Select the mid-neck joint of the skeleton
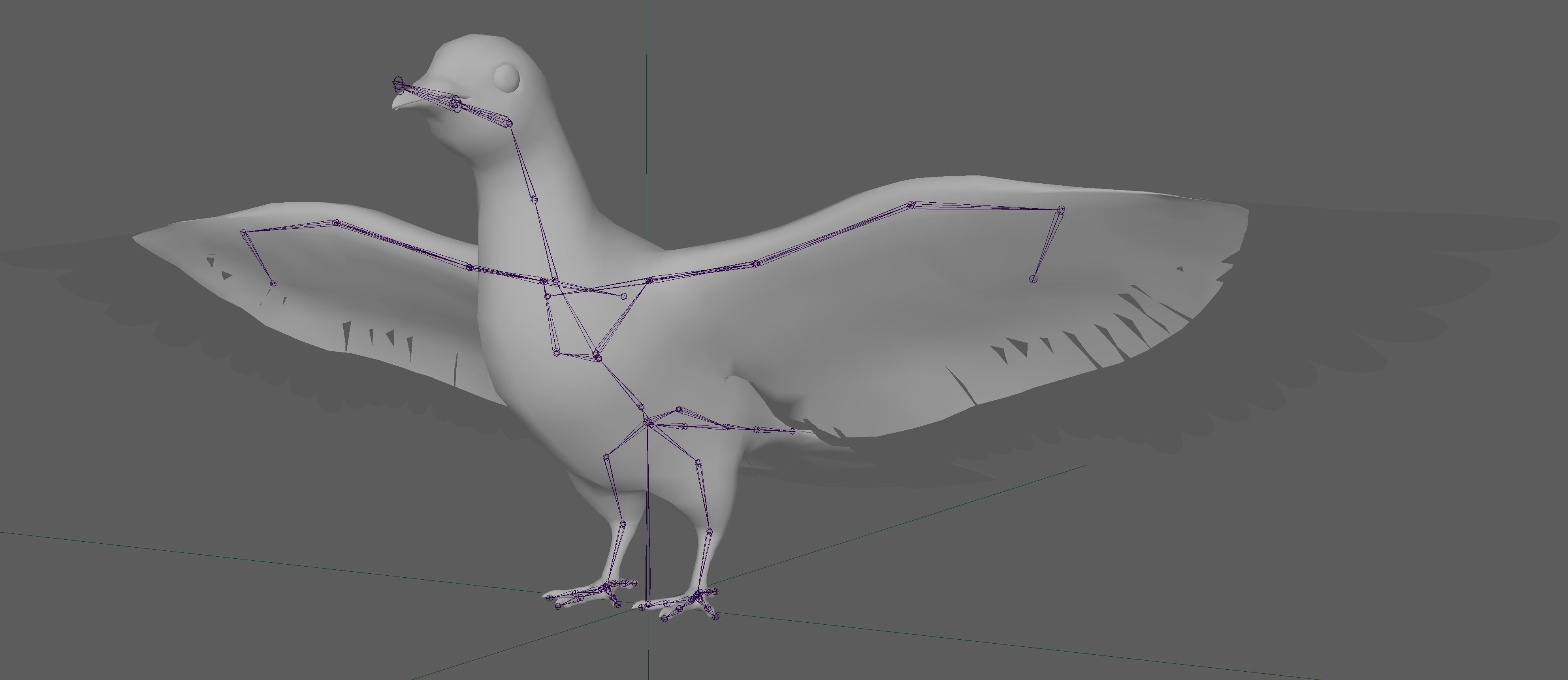Viewport: 1568px width, 680px height. point(535,199)
